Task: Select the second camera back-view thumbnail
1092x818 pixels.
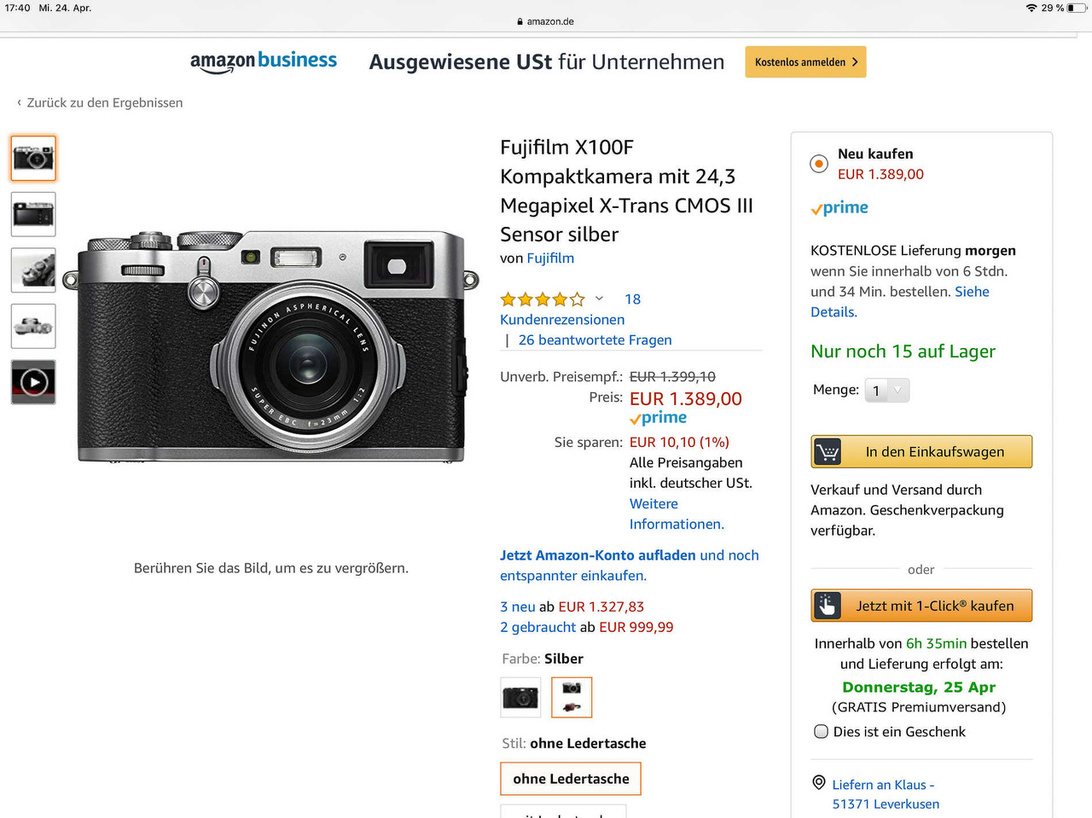Action: [33, 214]
